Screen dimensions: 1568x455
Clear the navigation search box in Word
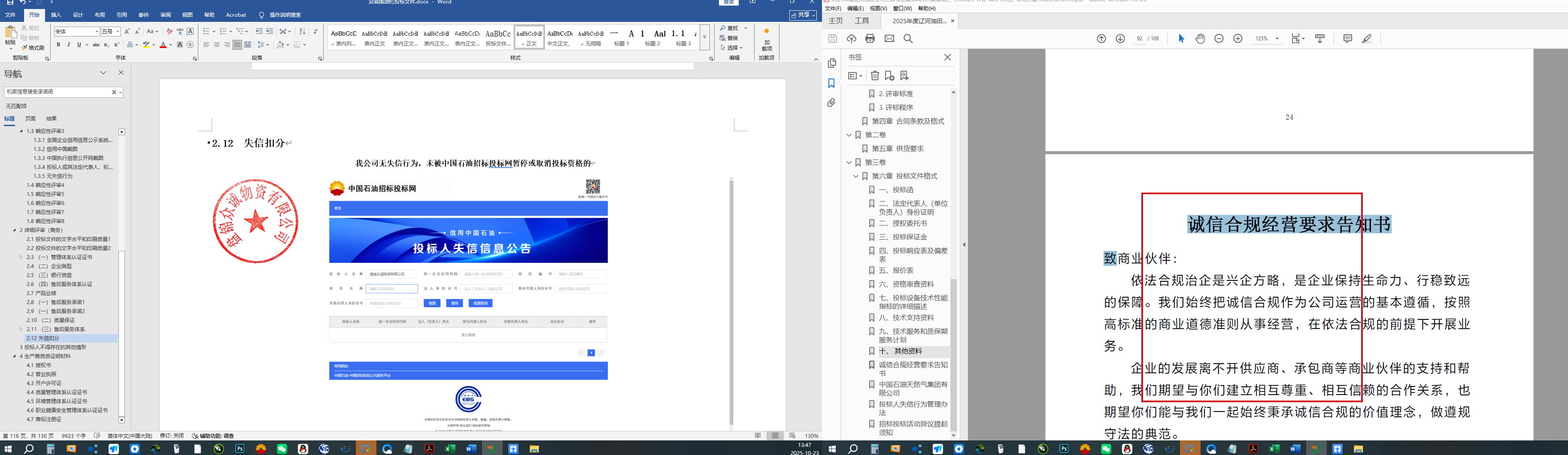[x=114, y=93]
